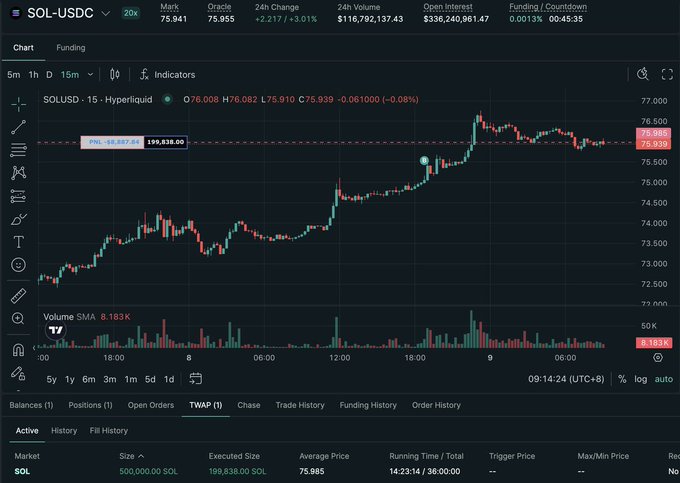
Task: Click the B buy marker on chart
Action: click(424, 161)
